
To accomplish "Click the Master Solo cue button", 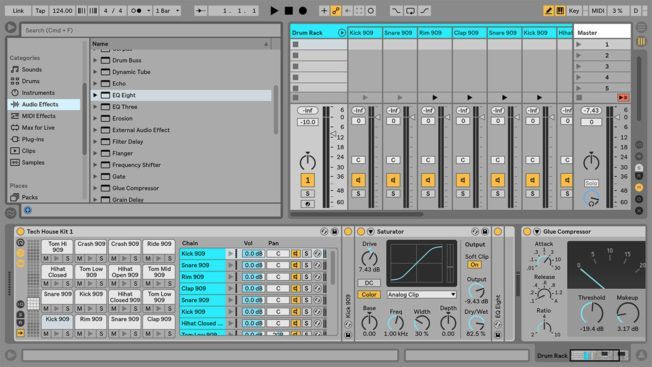I will tap(591, 183).
